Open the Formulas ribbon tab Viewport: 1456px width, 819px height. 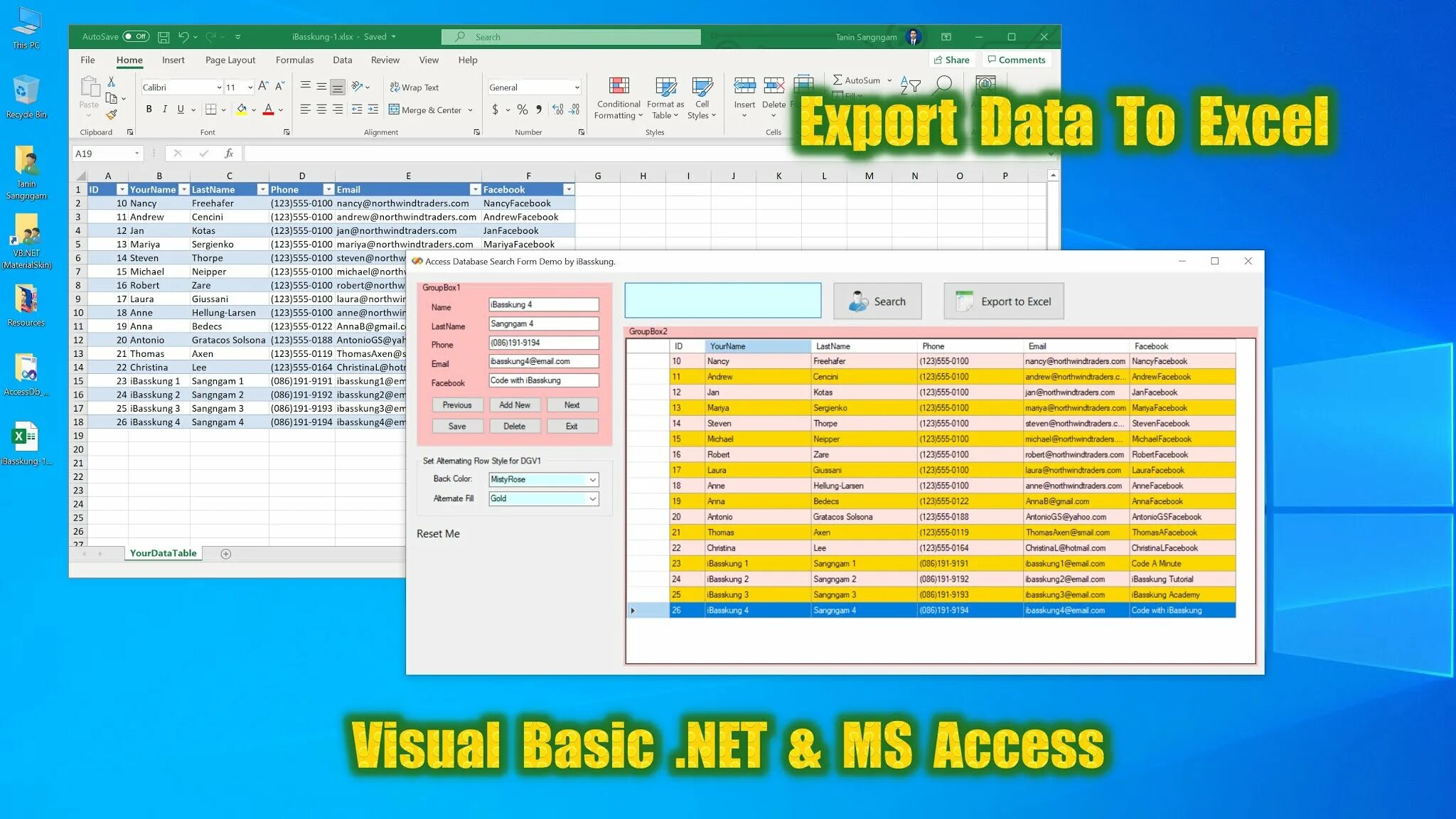coord(294,60)
